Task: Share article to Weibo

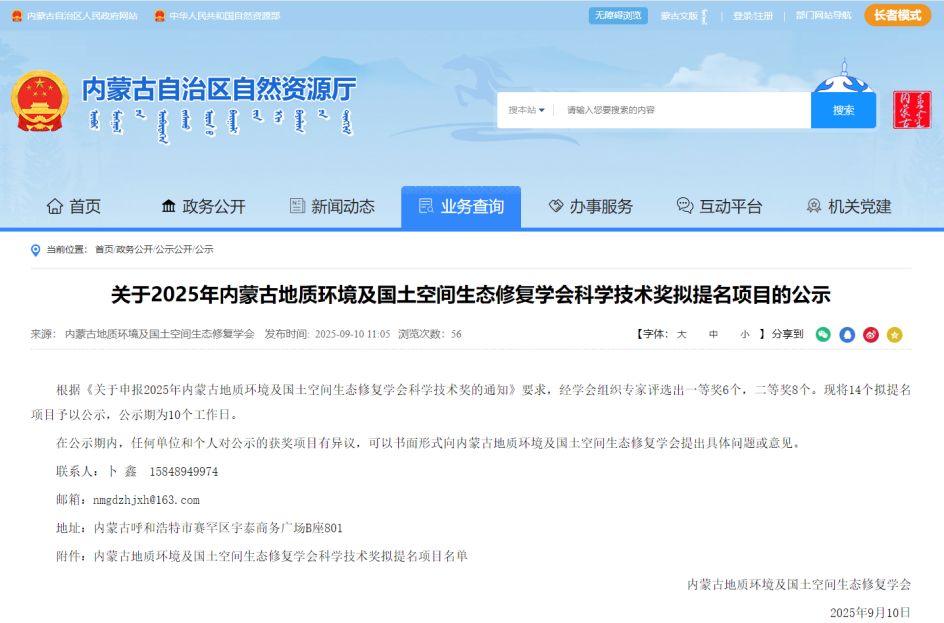Action: tap(871, 334)
